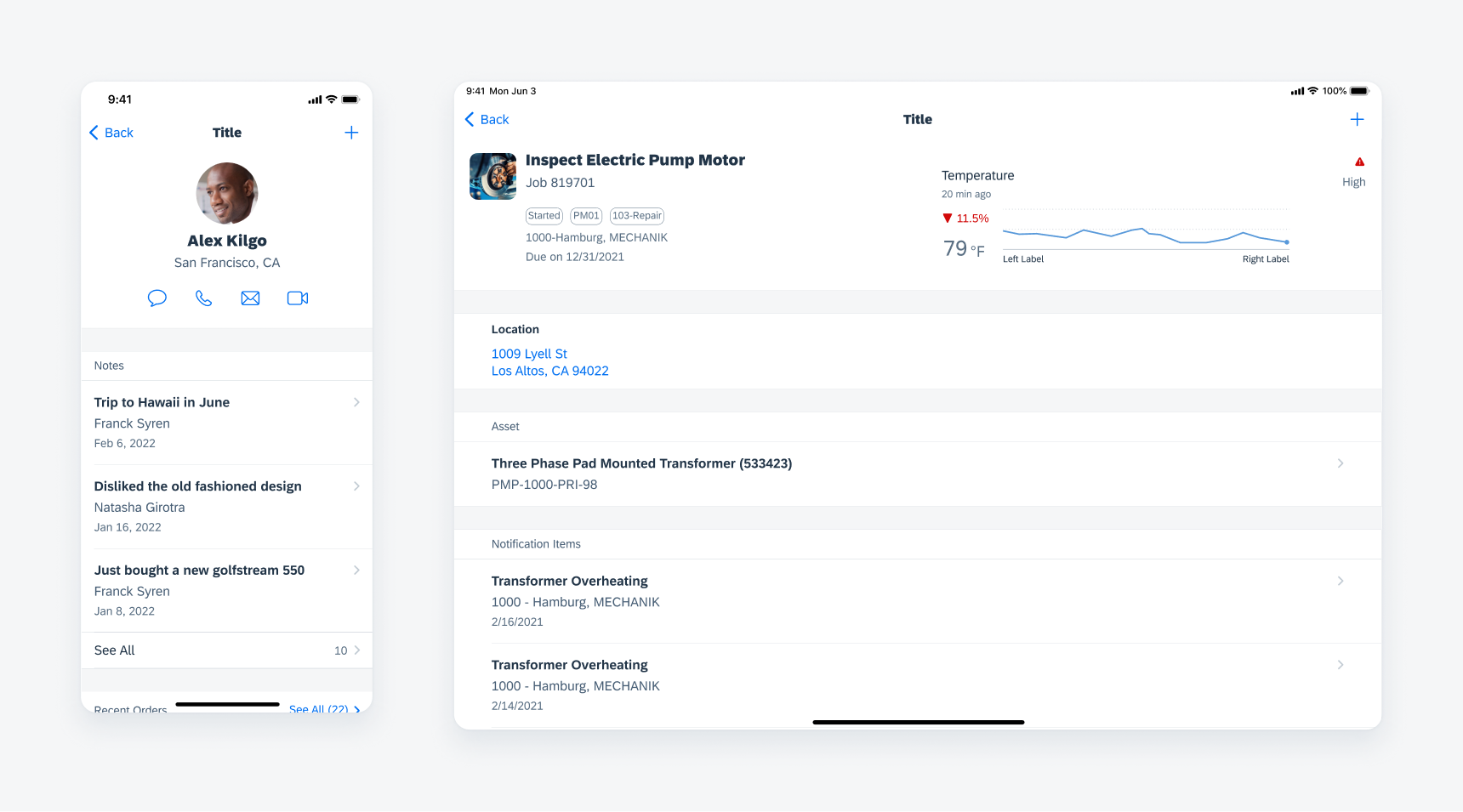Viewport: 1463px width, 812px height.
Task: Tap the email envelope icon under Alex Kilgo
Action: tap(250, 298)
